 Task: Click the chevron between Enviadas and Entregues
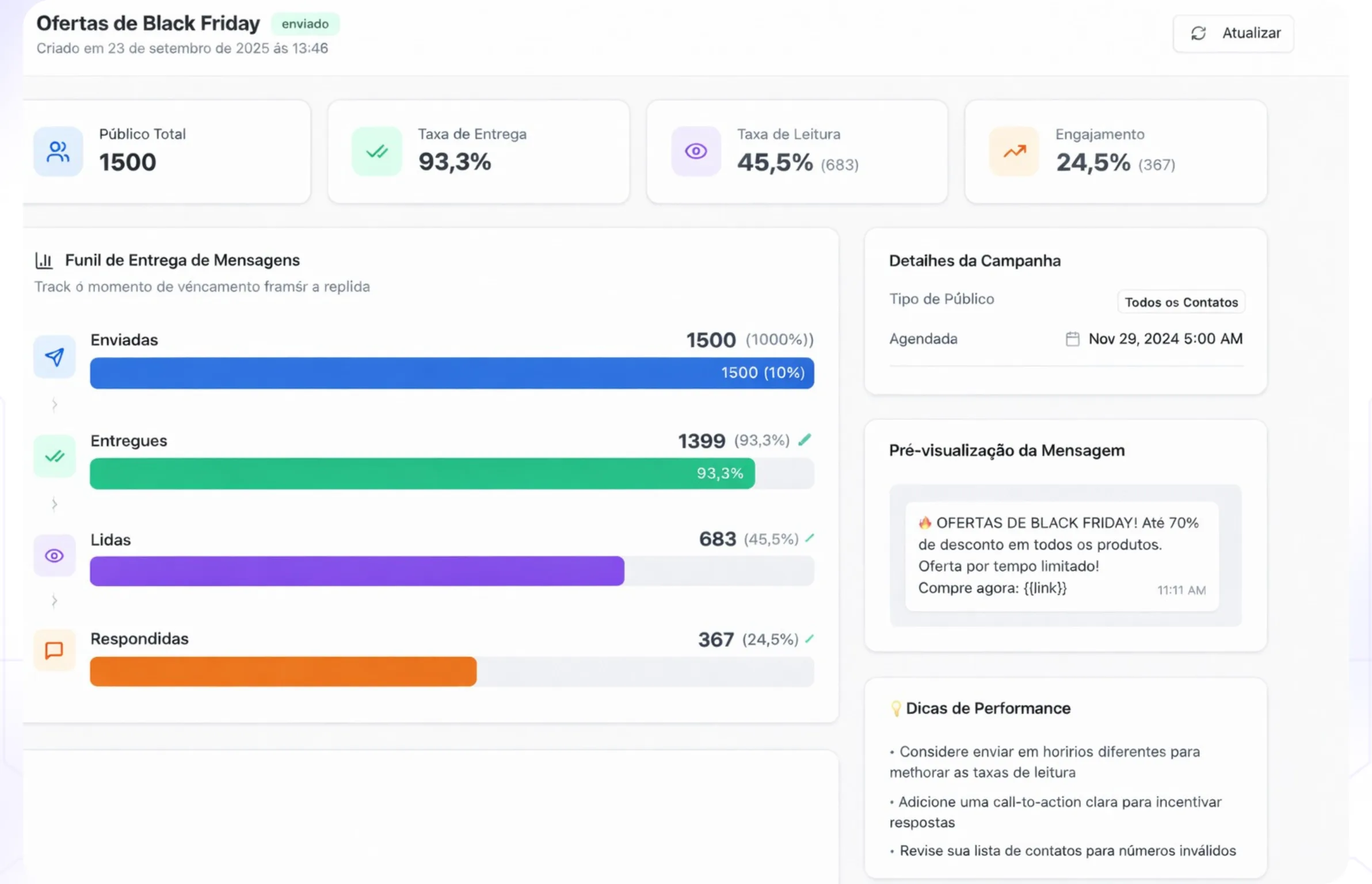point(54,405)
